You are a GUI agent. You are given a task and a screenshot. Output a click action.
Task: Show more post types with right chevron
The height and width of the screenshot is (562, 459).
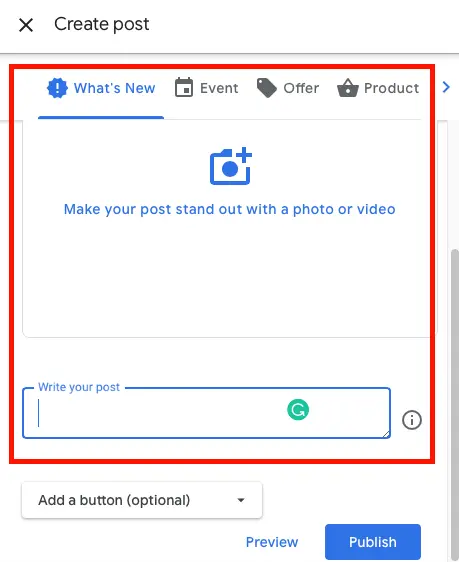coord(446,87)
